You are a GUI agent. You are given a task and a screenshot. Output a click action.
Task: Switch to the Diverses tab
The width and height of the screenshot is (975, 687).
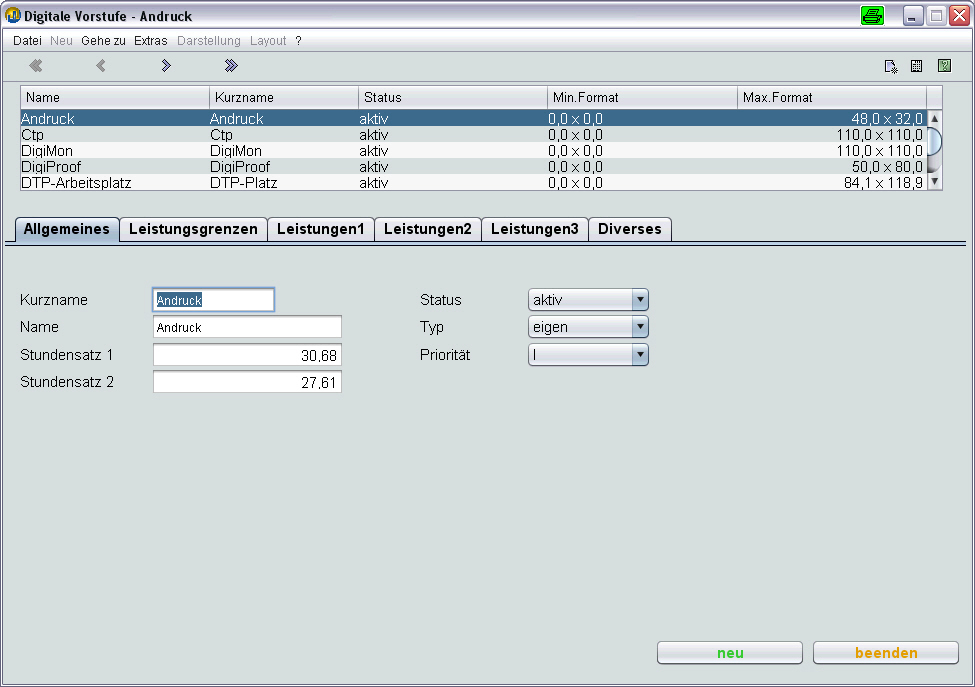(630, 229)
